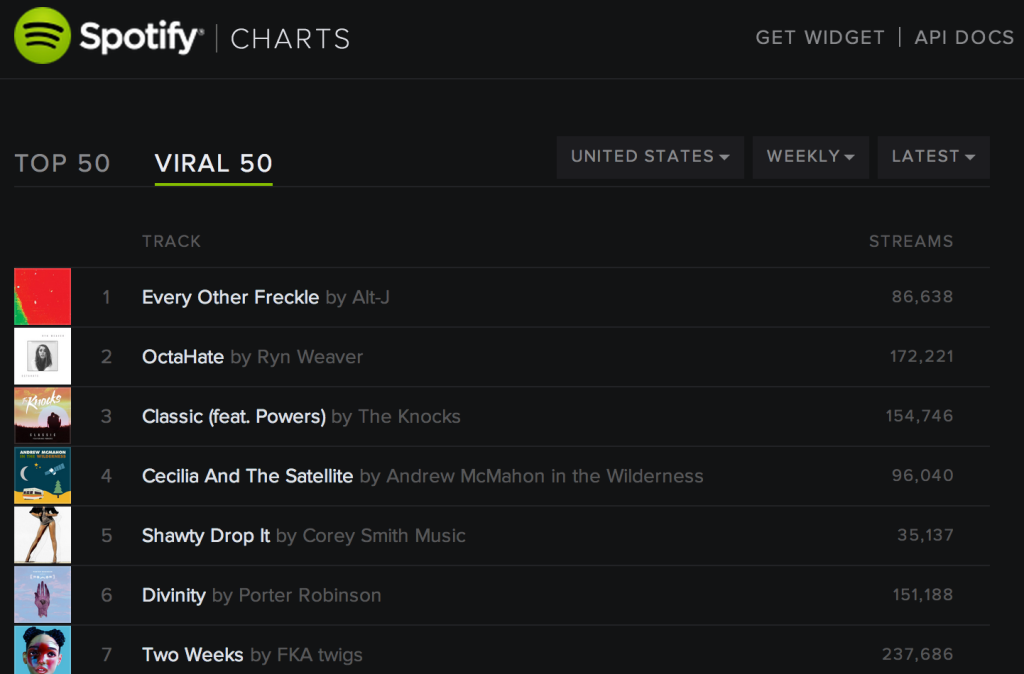Open Two Weeks by FKA twigs
The width and height of the screenshot is (1024, 674).
[x=192, y=654]
